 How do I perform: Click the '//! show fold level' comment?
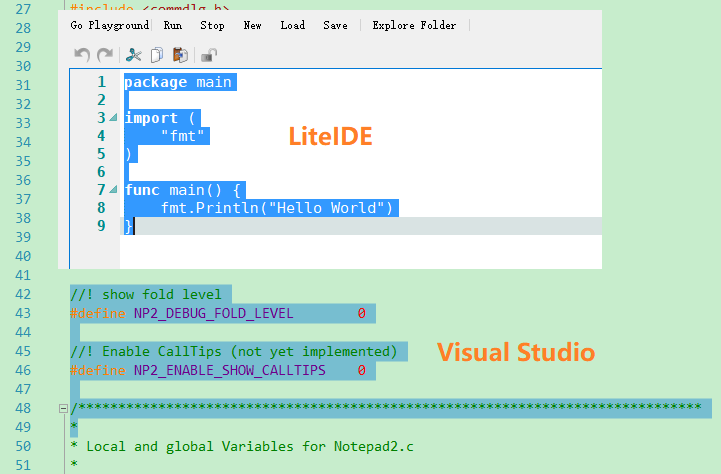point(146,294)
